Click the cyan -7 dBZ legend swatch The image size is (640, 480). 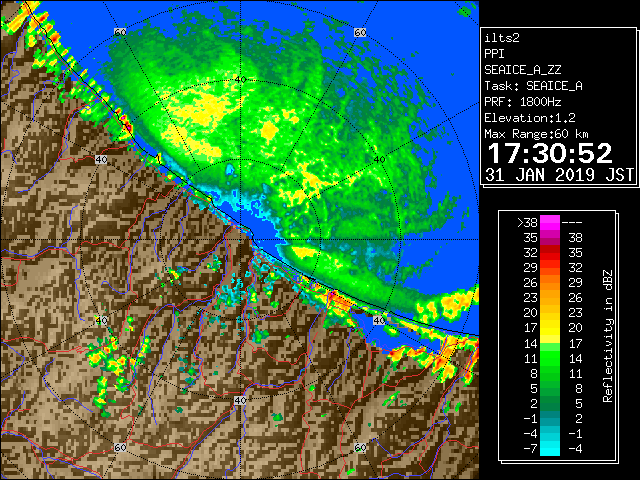(550, 448)
